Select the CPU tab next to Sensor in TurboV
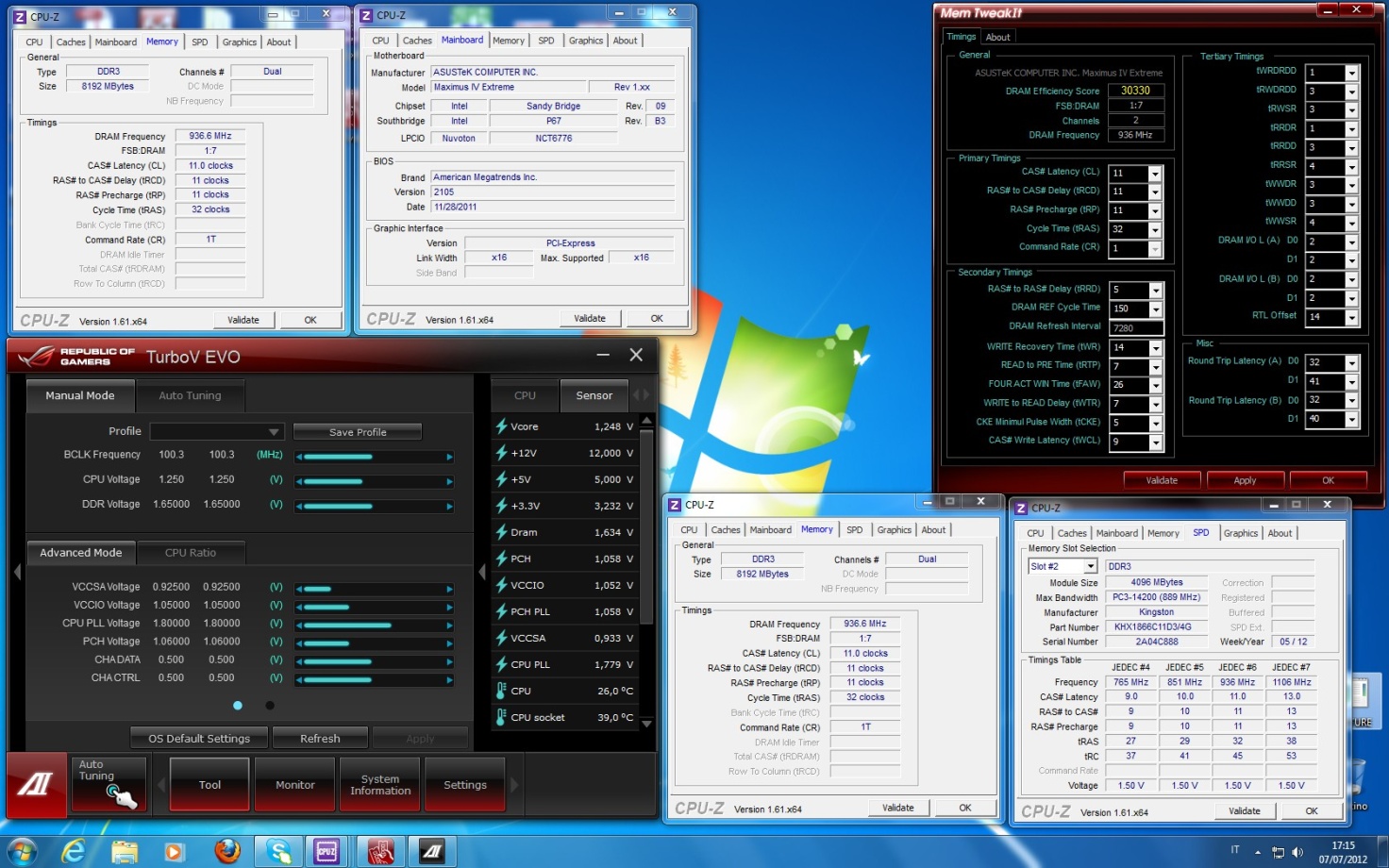 (525, 395)
